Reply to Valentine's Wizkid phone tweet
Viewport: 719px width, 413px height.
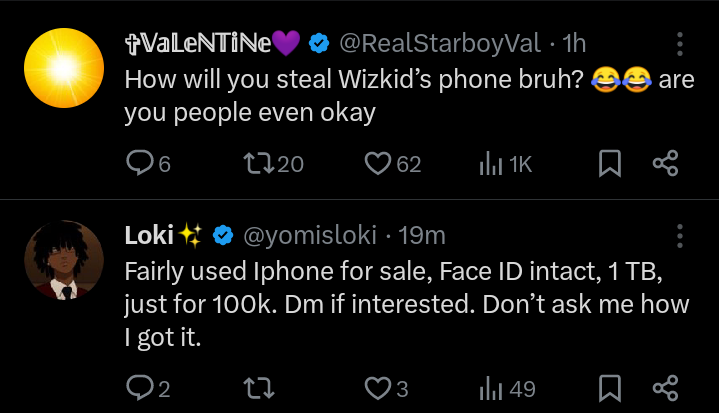[148, 163]
